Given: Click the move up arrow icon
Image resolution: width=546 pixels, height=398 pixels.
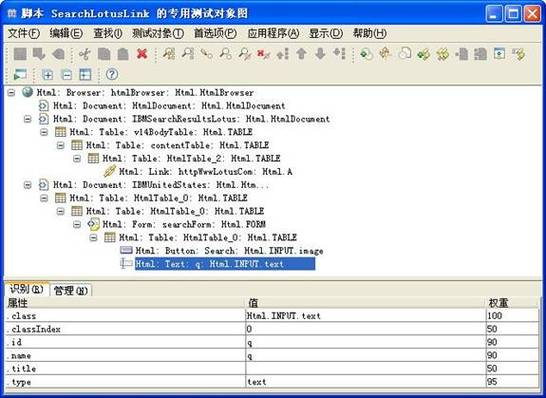Looking at the screenshot, I should [302, 54].
